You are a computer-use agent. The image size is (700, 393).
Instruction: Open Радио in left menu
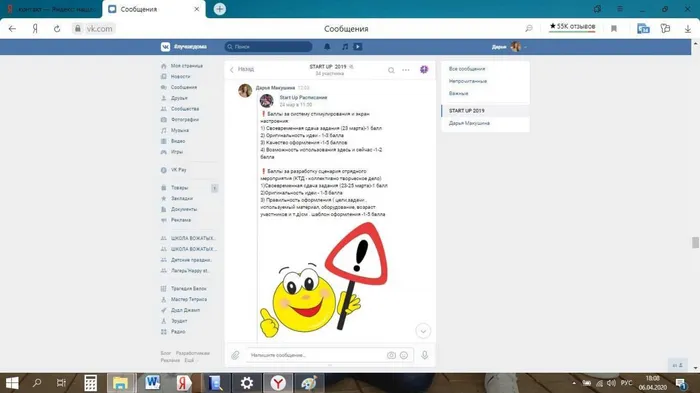[x=178, y=331]
